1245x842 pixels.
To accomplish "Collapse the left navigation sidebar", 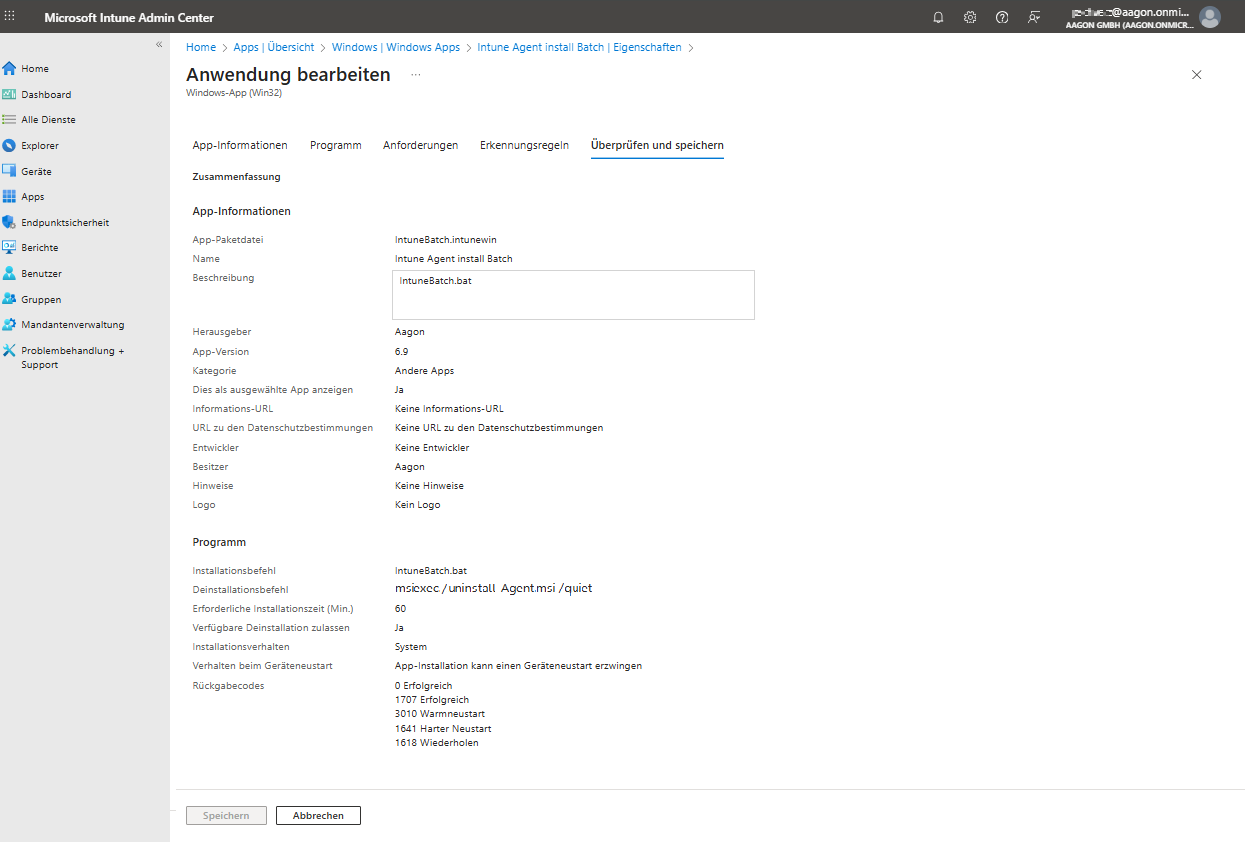I will point(158,45).
